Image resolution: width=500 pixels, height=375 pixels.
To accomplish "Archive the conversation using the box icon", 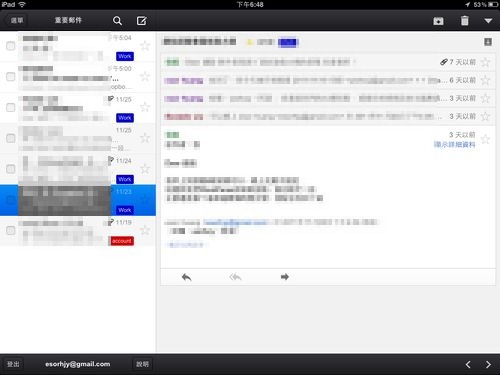I will pyautogui.click(x=438, y=21).
